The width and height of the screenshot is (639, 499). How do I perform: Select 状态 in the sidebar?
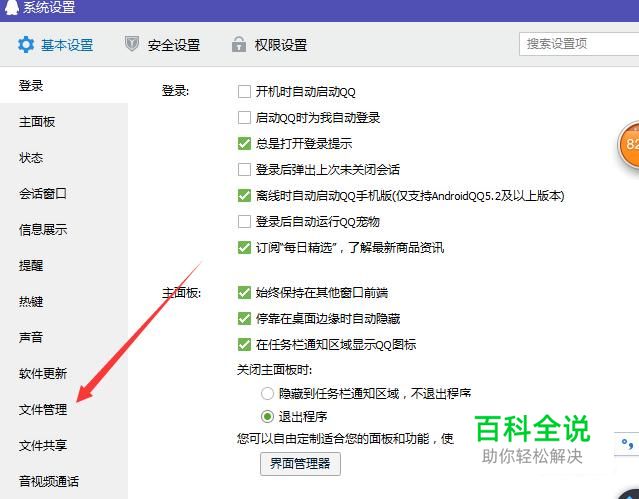click(x=31, y=157)
